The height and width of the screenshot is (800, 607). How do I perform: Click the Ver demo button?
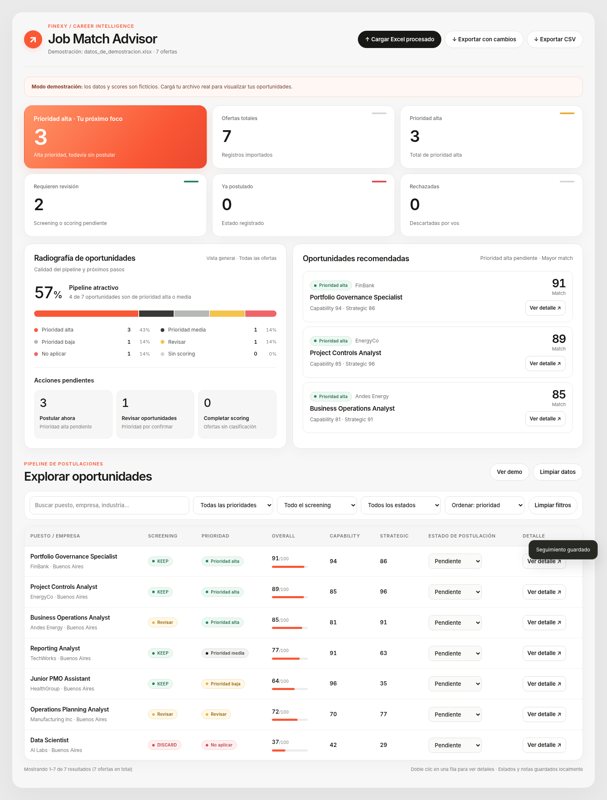tap(509, 472)
